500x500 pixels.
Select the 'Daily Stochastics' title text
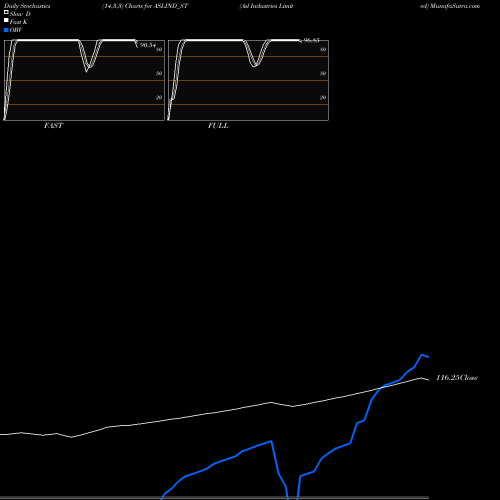tap(27, 6)
